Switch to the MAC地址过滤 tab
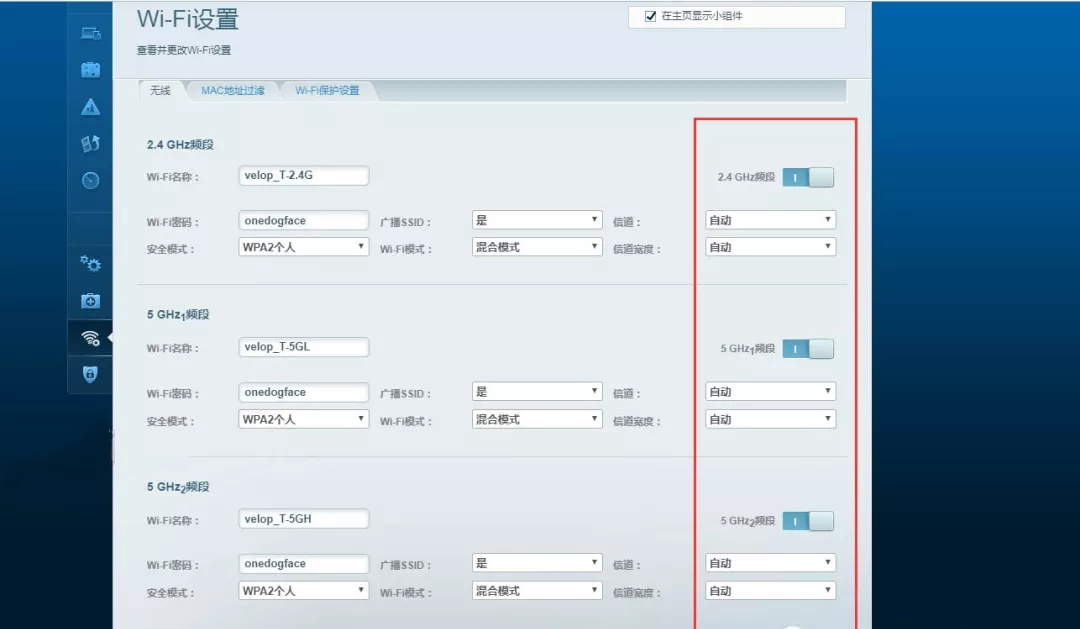1080x629 pixels. coord(232,91)
